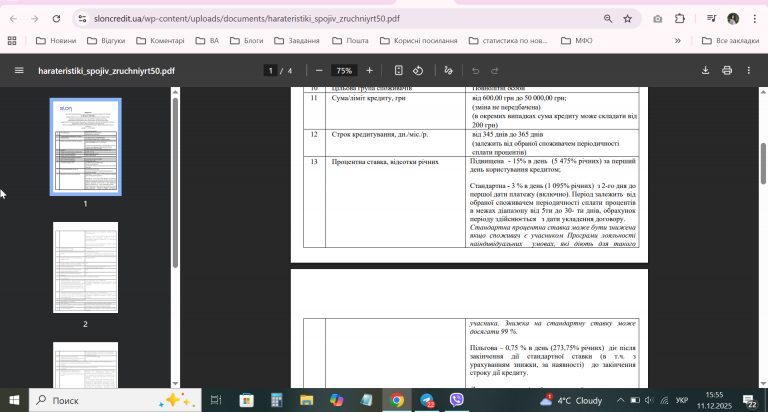Click the page number input field
768x412 pixels.
point(270,71)
